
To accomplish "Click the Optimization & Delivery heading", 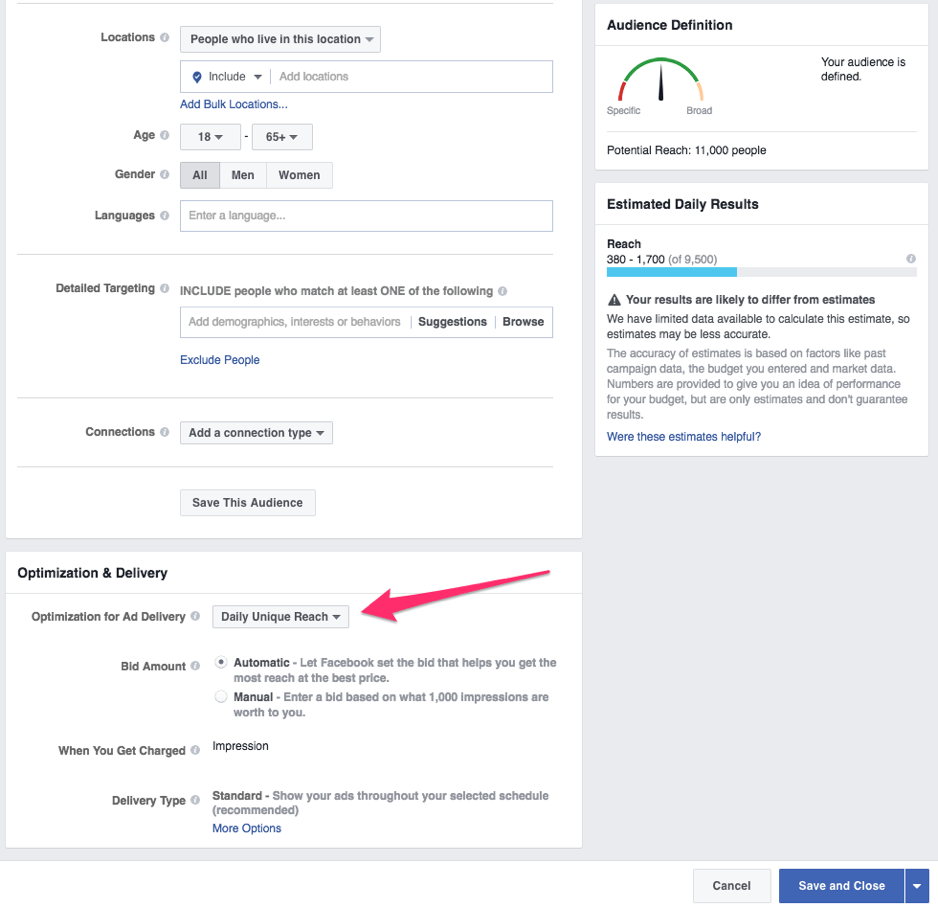I will 92,573.
